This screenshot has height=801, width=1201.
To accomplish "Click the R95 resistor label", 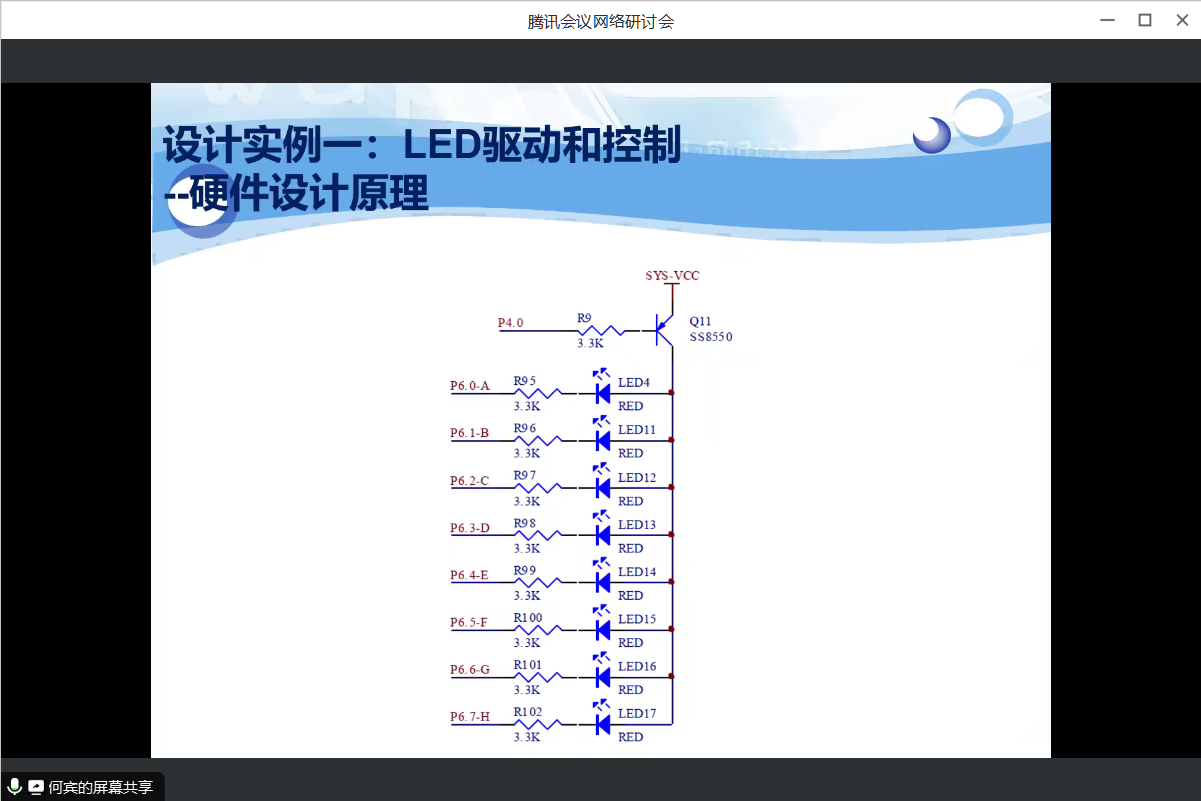I will tap(525, 381).
